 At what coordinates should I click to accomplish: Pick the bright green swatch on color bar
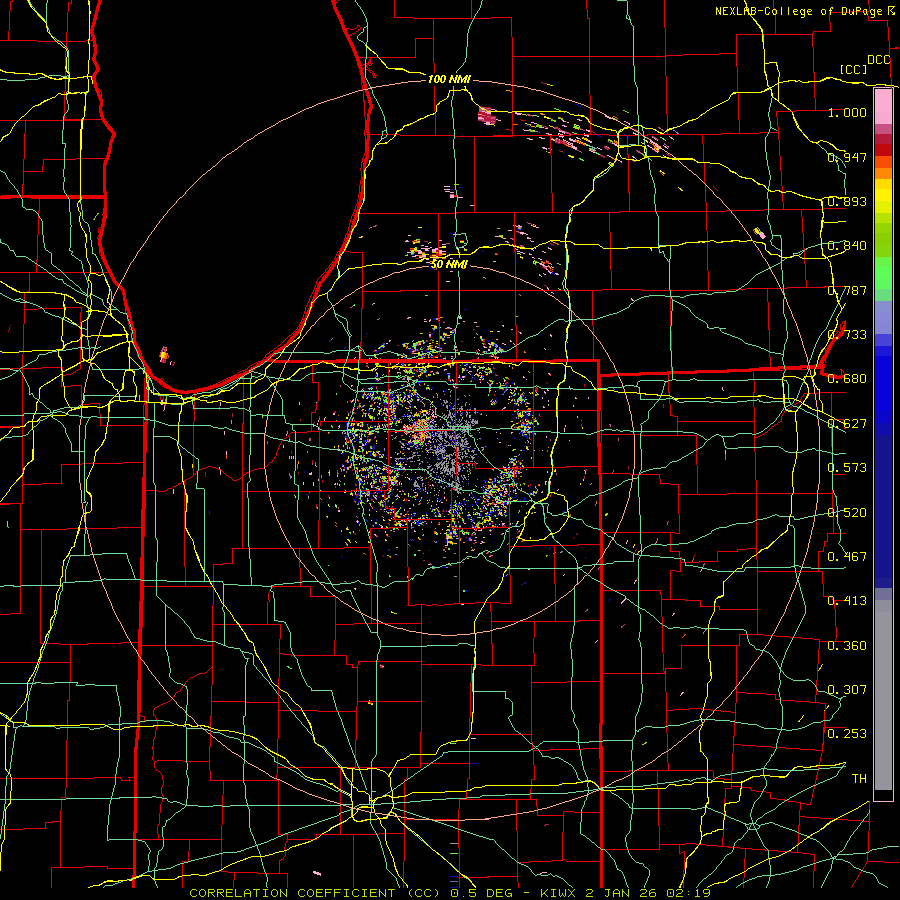(883, 273)
